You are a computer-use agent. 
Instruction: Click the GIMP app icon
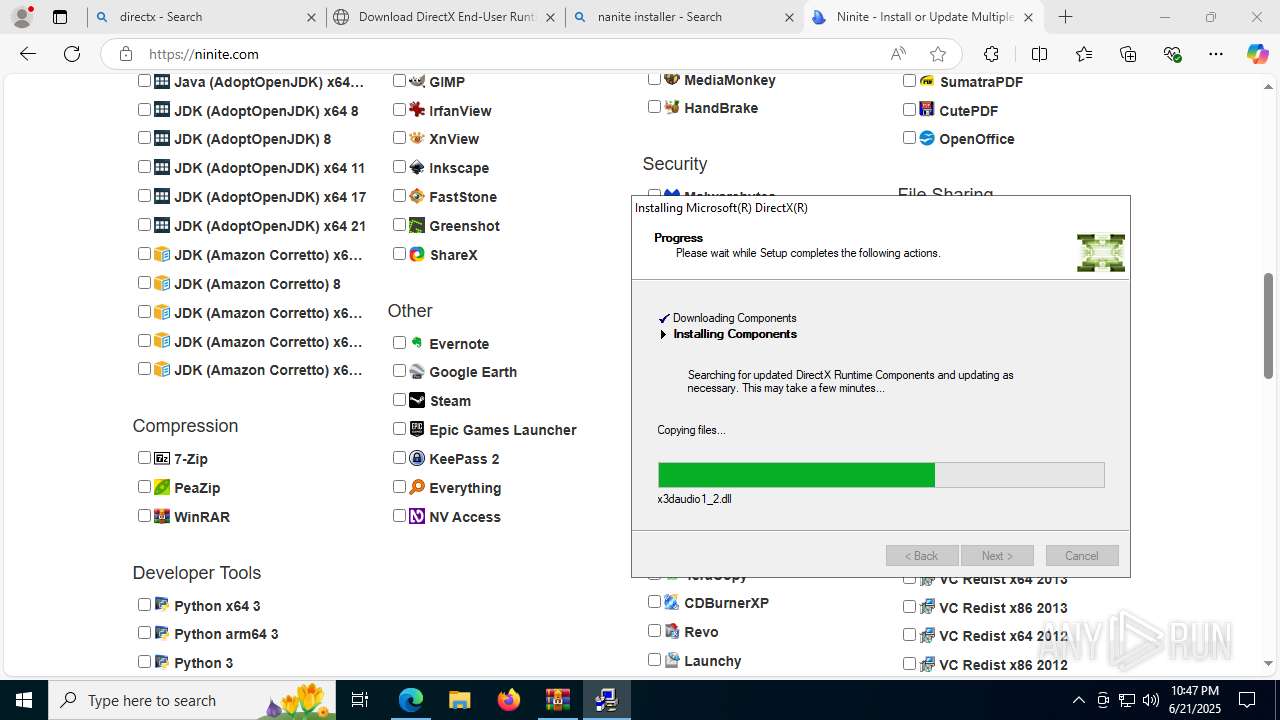click(x=417, y=81)
